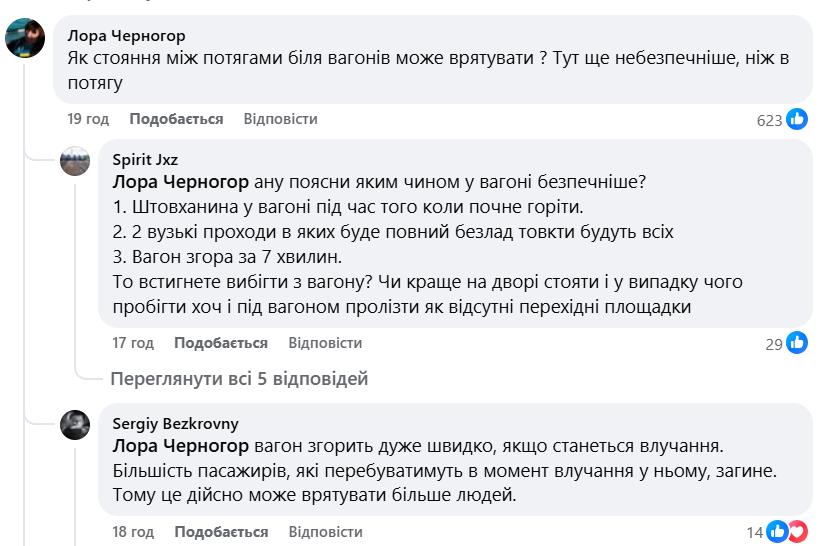Reply to Sergiy Bezkrovny's comment

coord(325,531)
